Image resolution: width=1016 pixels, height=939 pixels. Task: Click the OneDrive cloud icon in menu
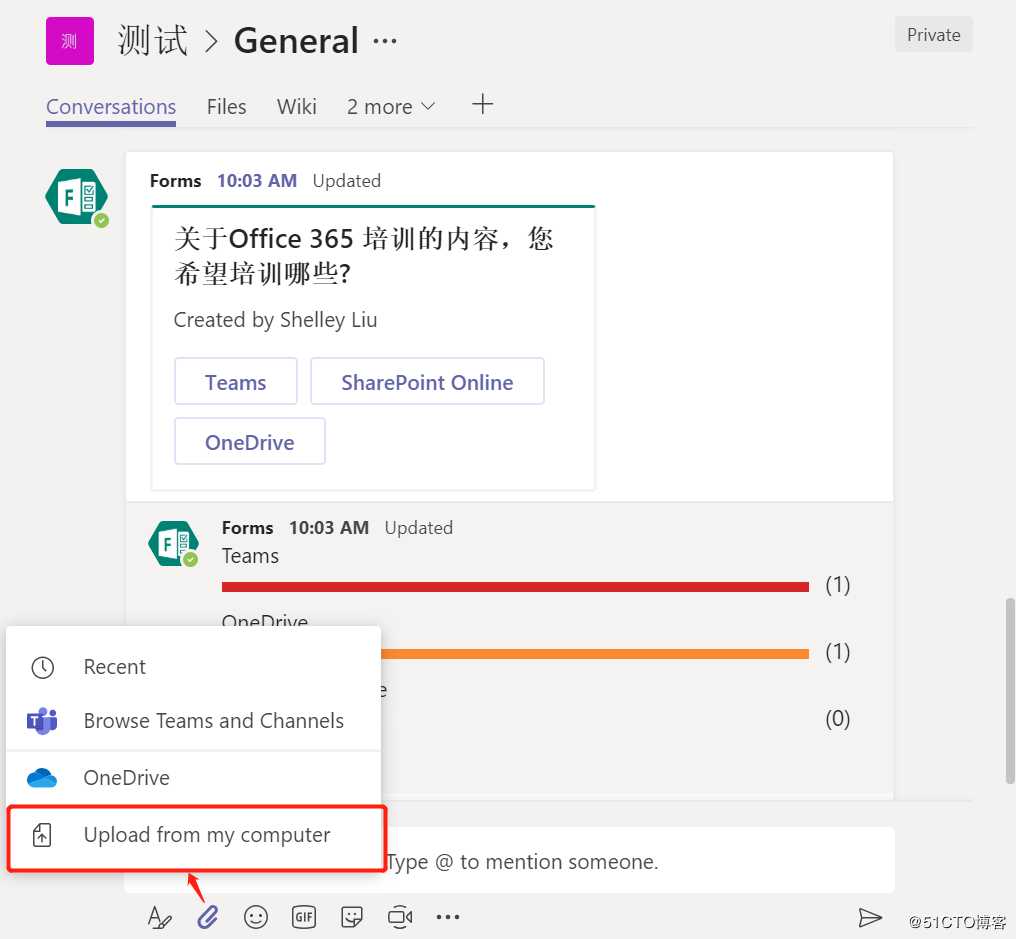(x=42, y=778)
